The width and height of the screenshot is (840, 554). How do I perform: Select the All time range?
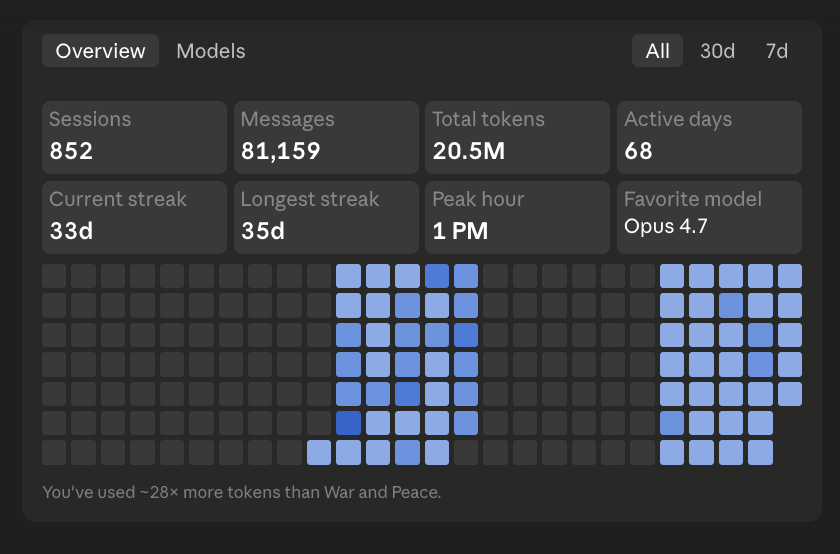[x=657, y=51]
